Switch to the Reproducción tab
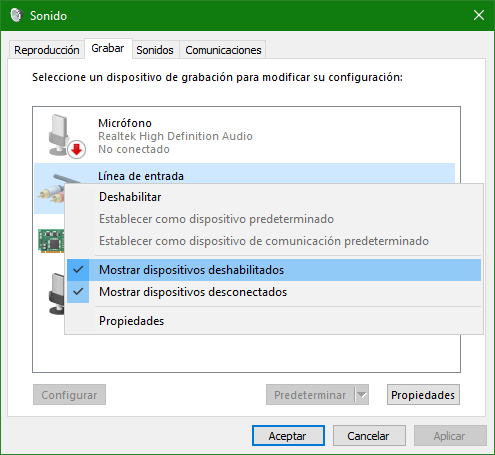Image resolution: width=495 pixels, height=455 pixels. tap(47, 50)
